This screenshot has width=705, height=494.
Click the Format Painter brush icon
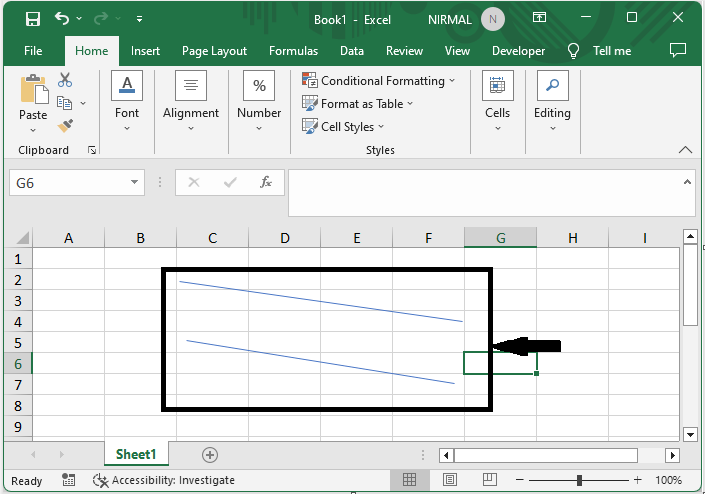65,126
